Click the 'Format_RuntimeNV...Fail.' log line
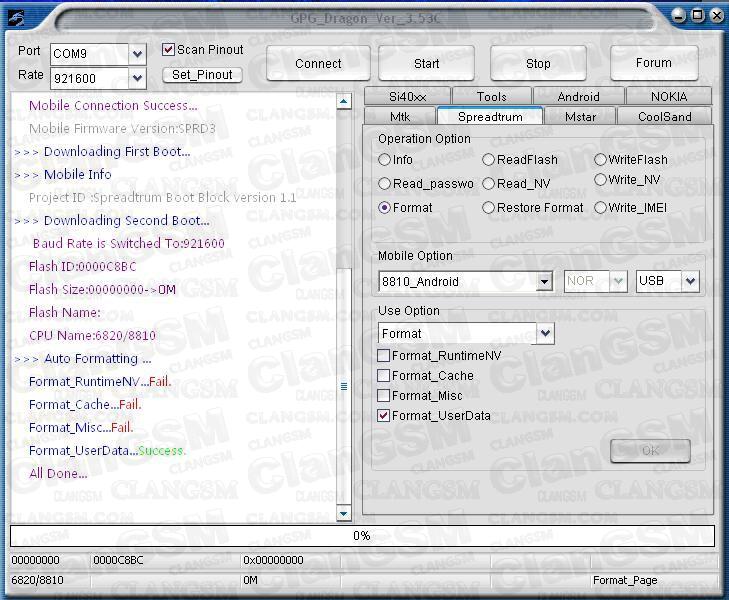The width and height of the screenshot is (729, 600). click(x=100, y=382)
